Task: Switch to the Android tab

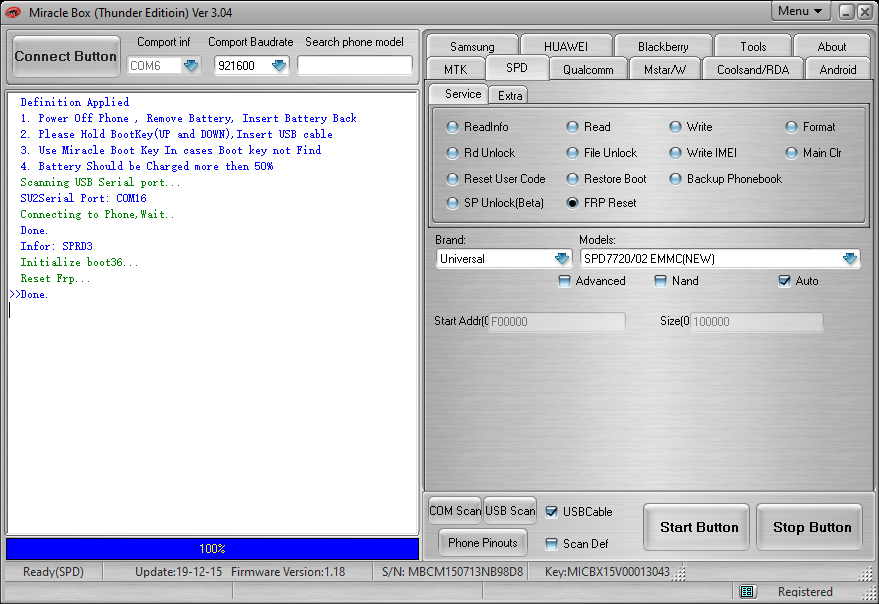Action: (x=838, y=70)
